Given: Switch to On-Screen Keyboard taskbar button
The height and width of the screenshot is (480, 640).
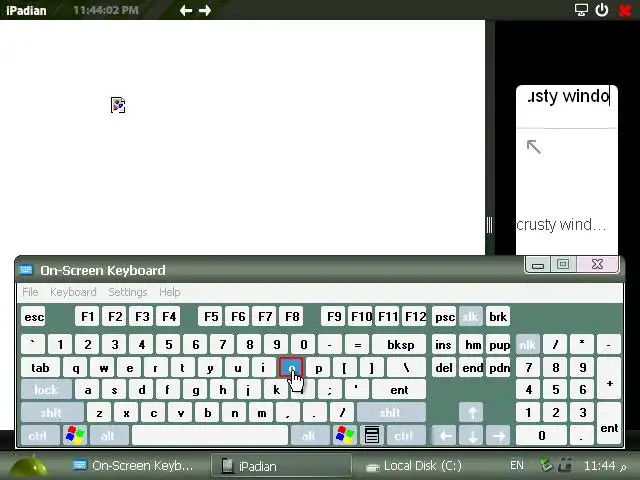Looking at the screenshot, I should point(133,466).
